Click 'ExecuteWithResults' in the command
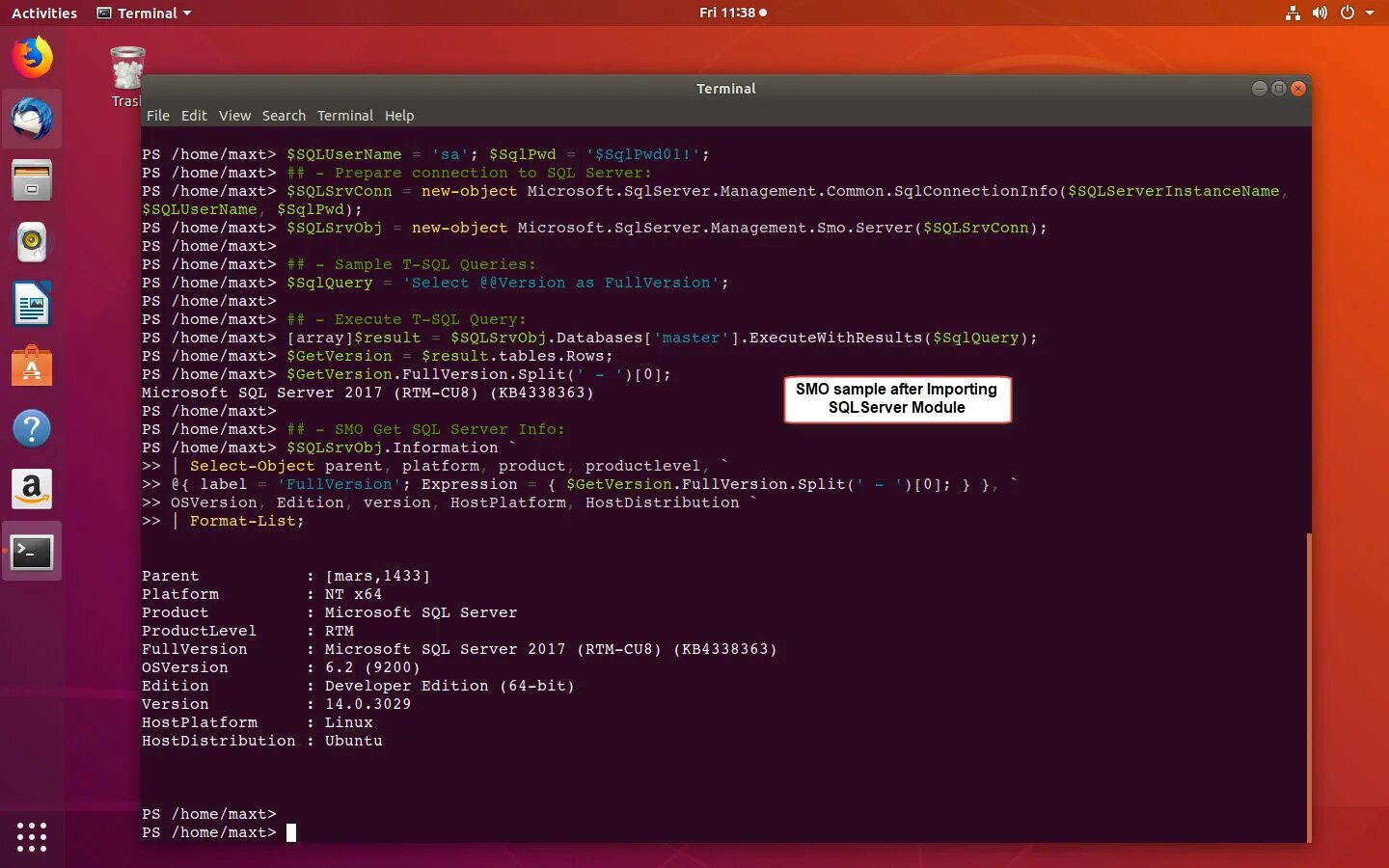This screenshot has width=1389, height=868. tap(835, 338)
